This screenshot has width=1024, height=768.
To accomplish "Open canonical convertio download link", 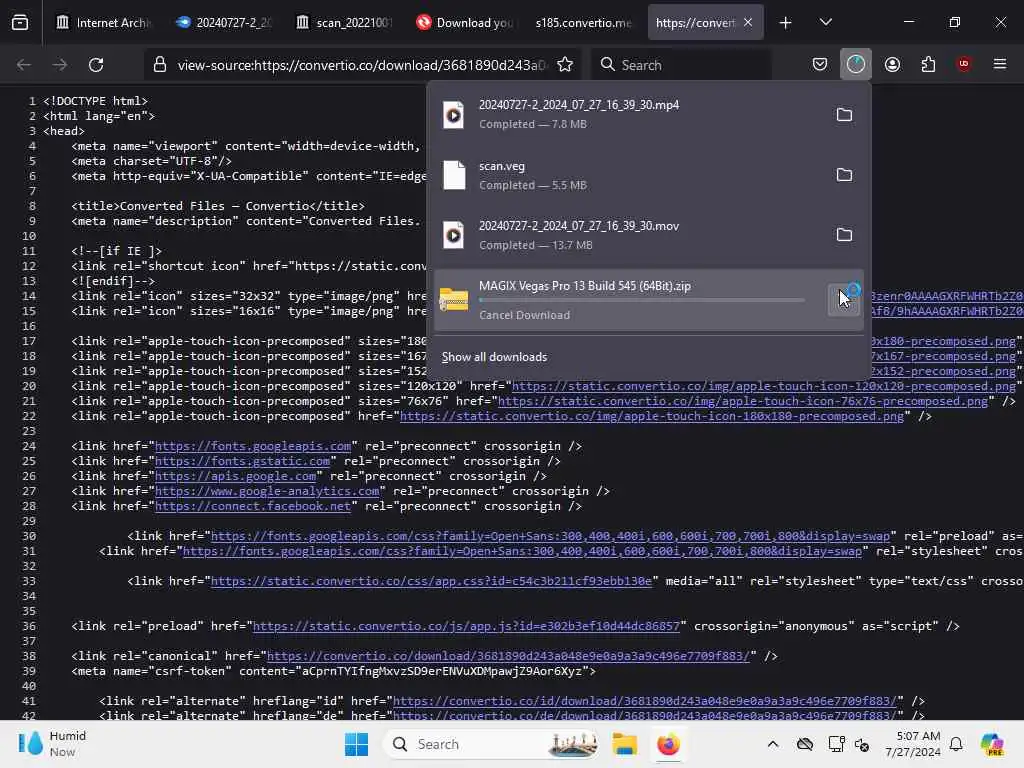I will click(x=508, y=656).
